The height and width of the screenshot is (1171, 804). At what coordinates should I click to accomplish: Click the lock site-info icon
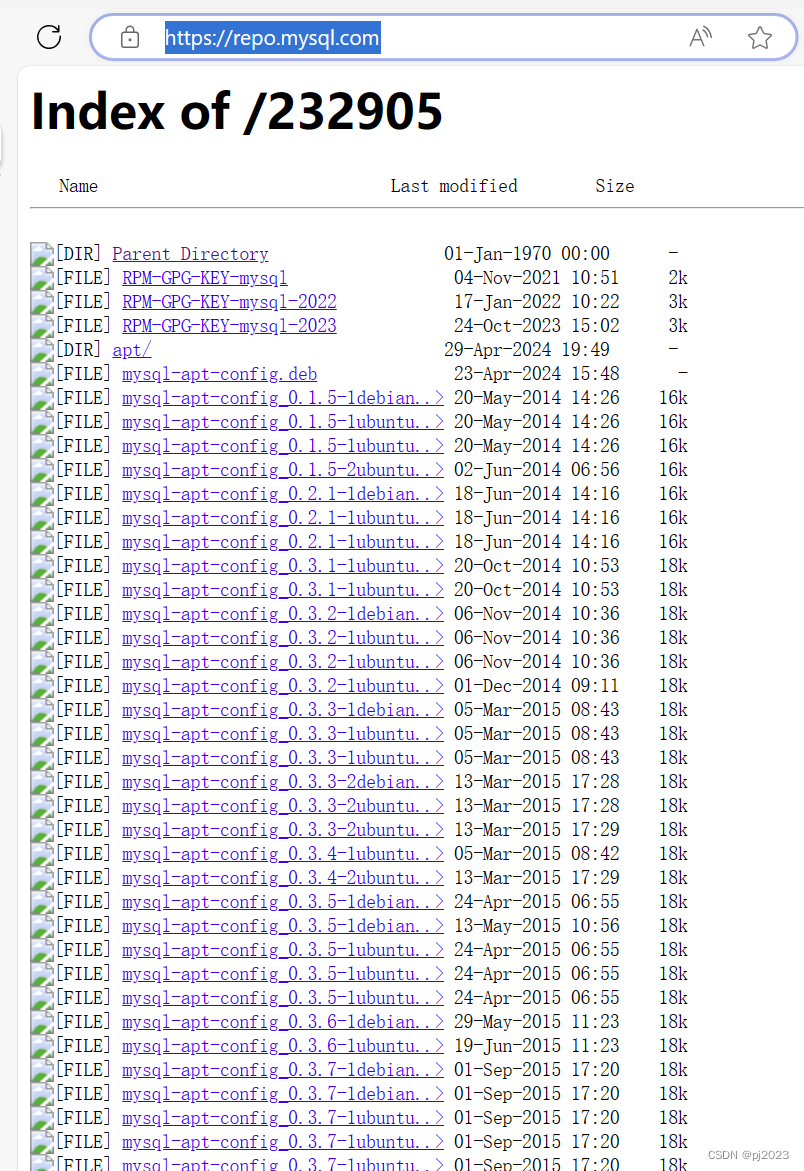pos(130,37)
